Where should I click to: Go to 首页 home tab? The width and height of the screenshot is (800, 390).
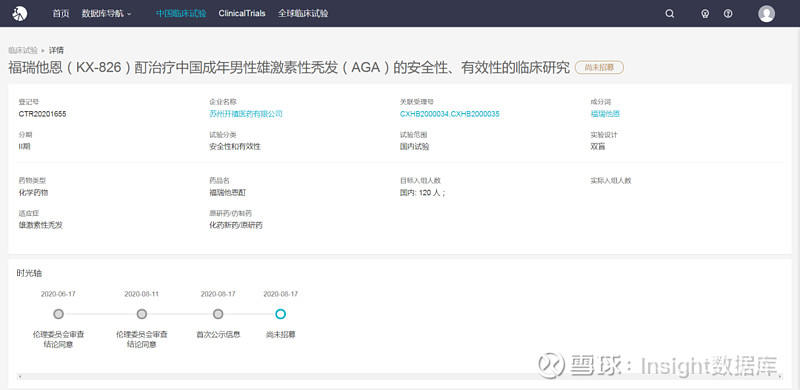(61, 14)
